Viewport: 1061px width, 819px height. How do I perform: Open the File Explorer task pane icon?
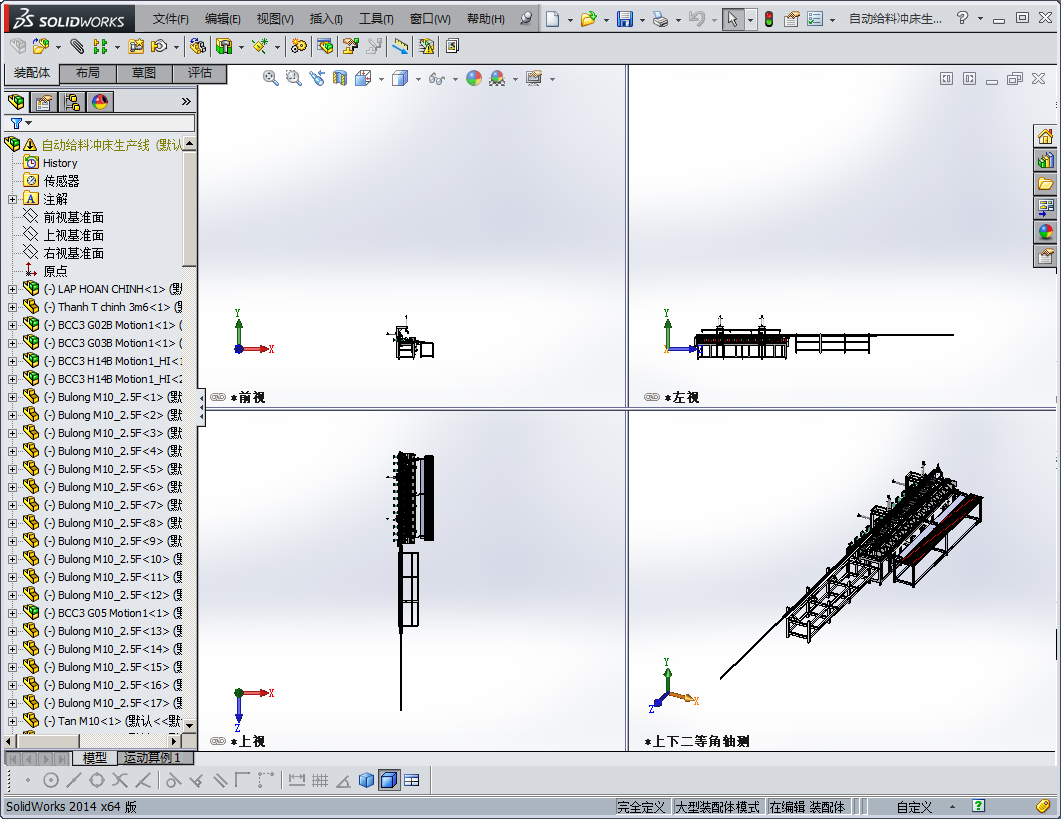coord(1045,184)
